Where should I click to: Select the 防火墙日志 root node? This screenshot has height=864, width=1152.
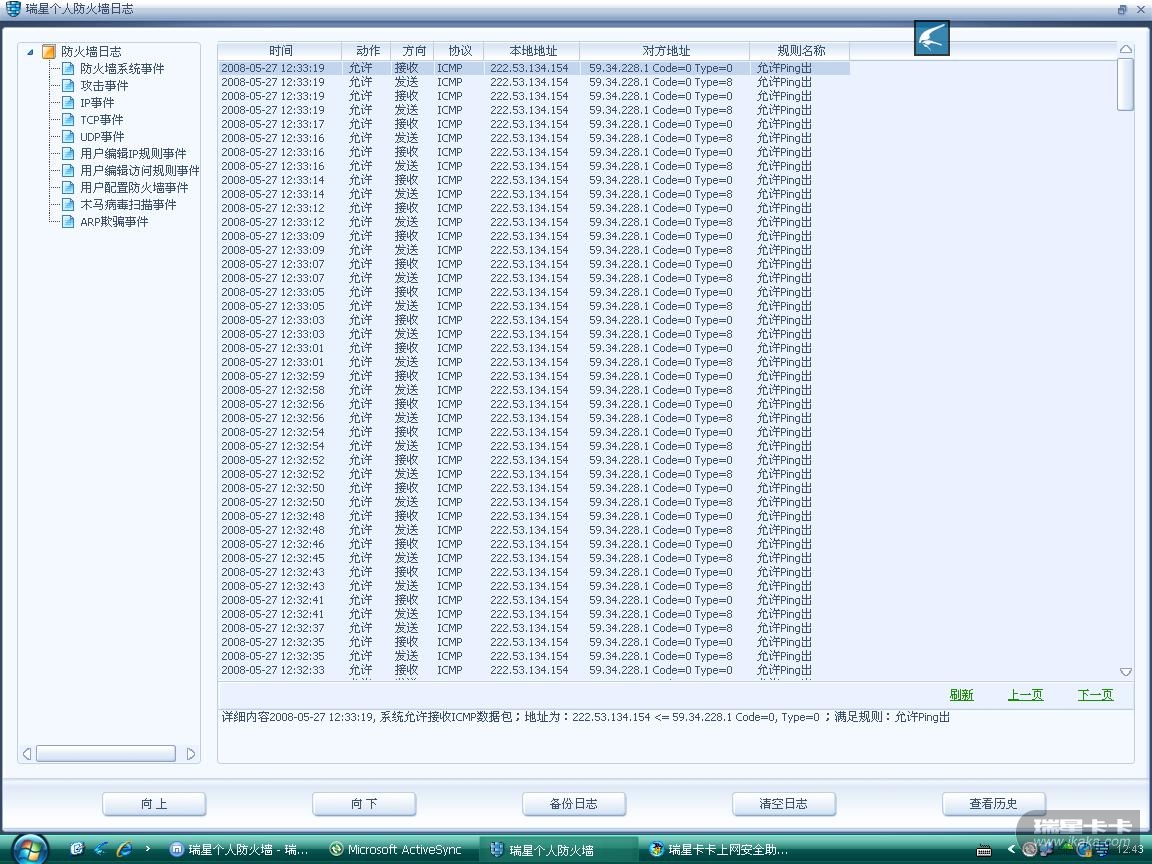click(91, 51)
